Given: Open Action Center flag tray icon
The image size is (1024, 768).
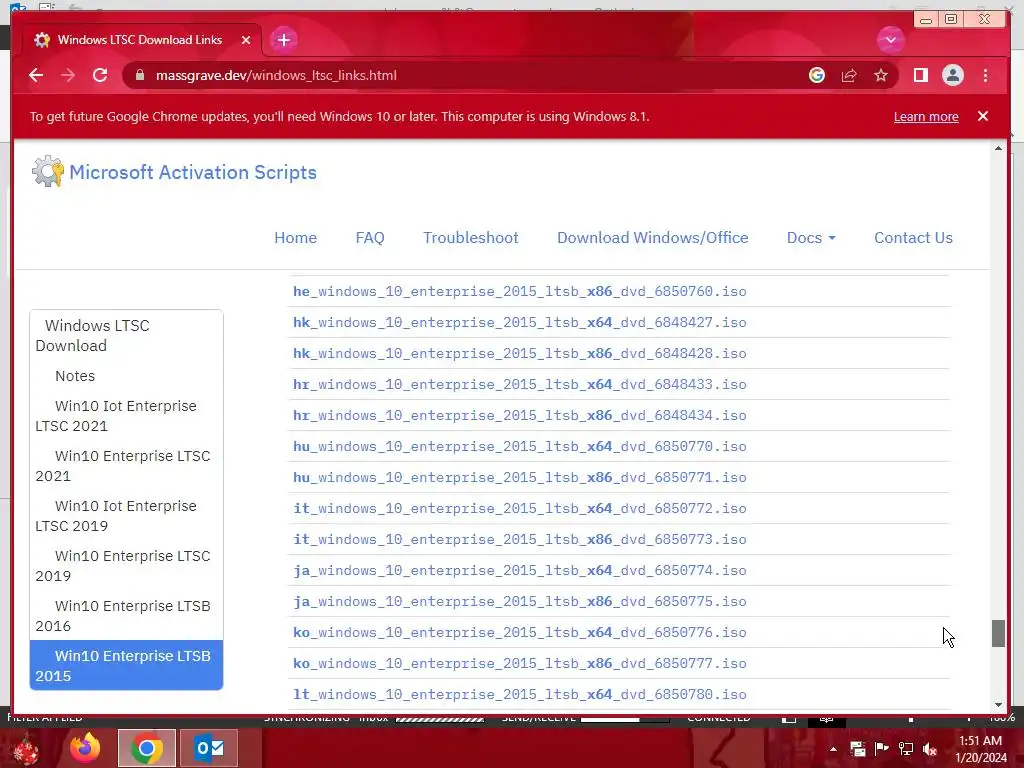Looking at the screenshot, I should coord(882,749).
